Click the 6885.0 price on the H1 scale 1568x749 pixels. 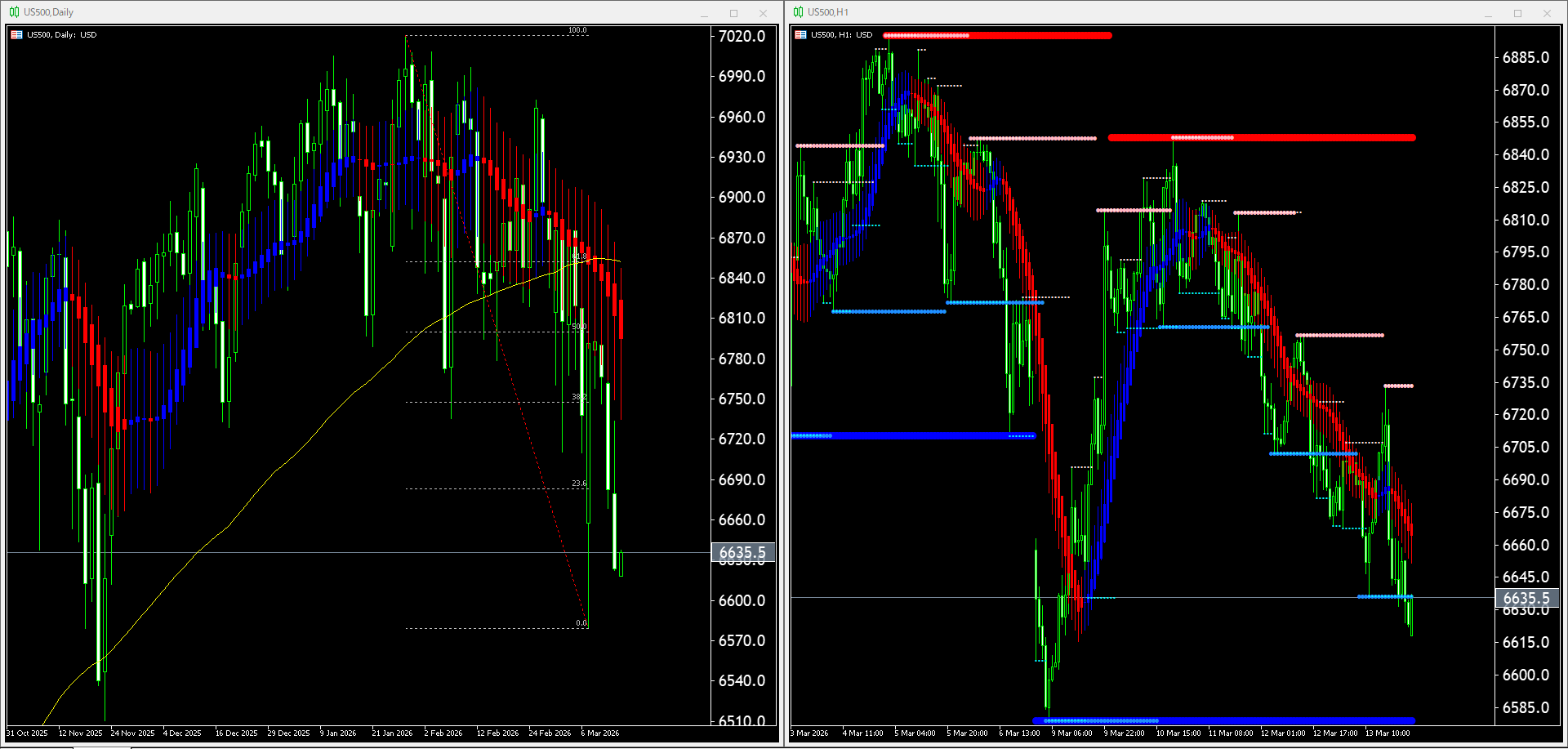pyautogui.click(x=1526, y=57)
